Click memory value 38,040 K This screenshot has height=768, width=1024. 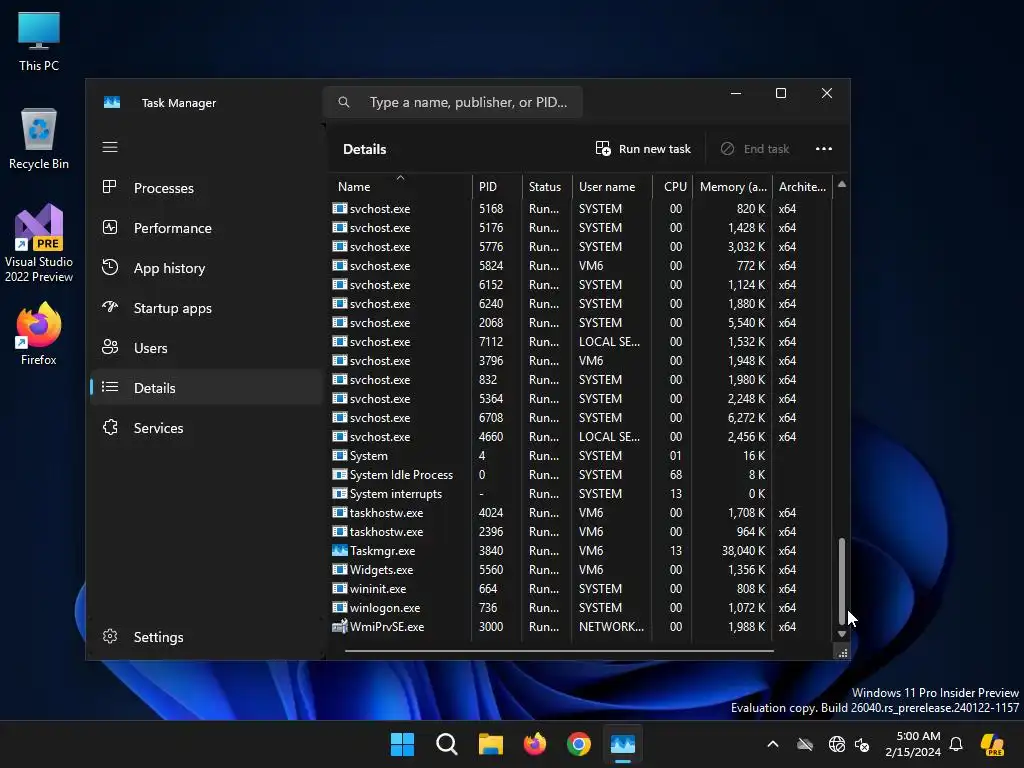coord(743,551)
